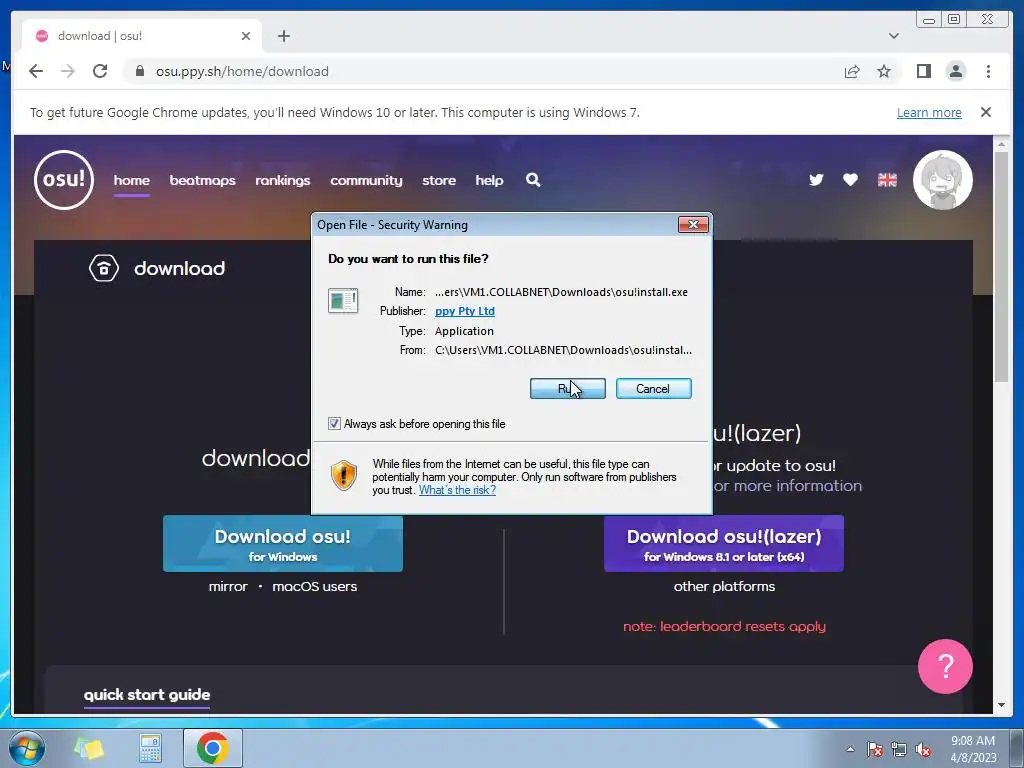The width and height of the screenshot is (1024, 768).
Task: Open the calculator taskbar icon
Action: [x=150, y=748]
